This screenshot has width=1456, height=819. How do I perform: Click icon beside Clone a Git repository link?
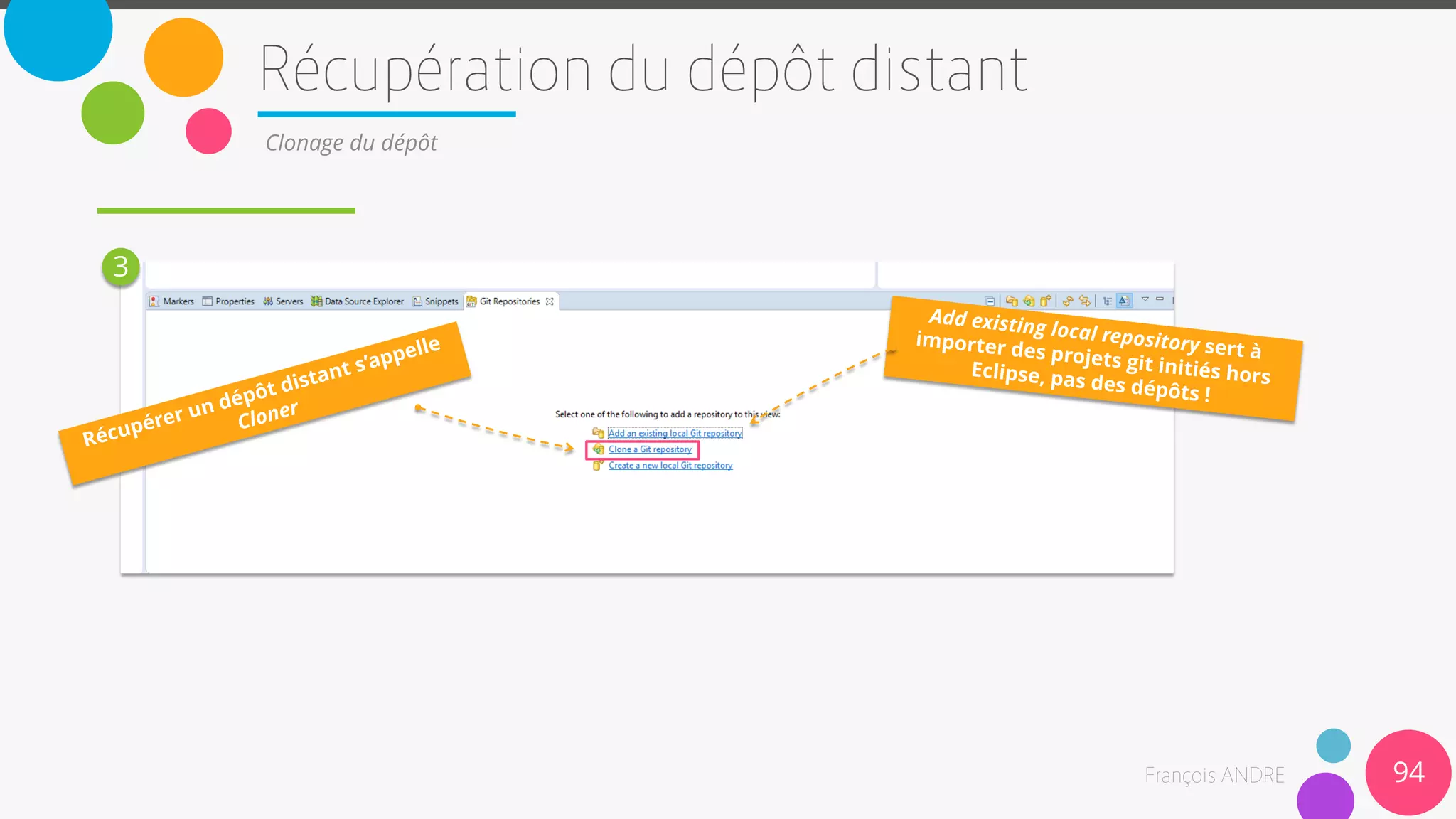pyautogui.click(x=599, y=449)
